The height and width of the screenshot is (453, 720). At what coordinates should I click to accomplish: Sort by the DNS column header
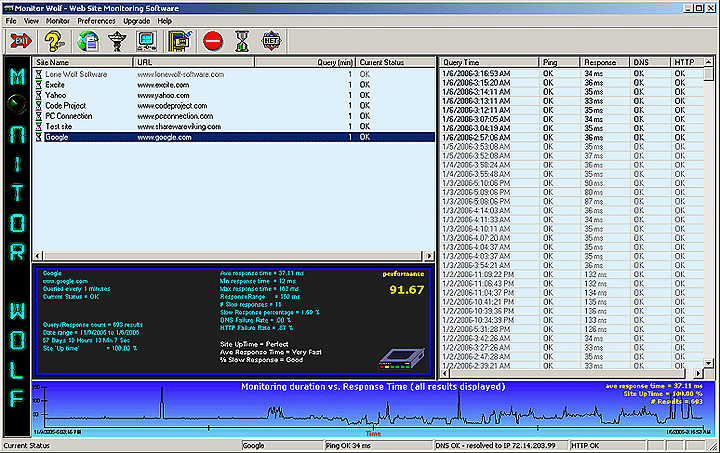tap(650, 62)
